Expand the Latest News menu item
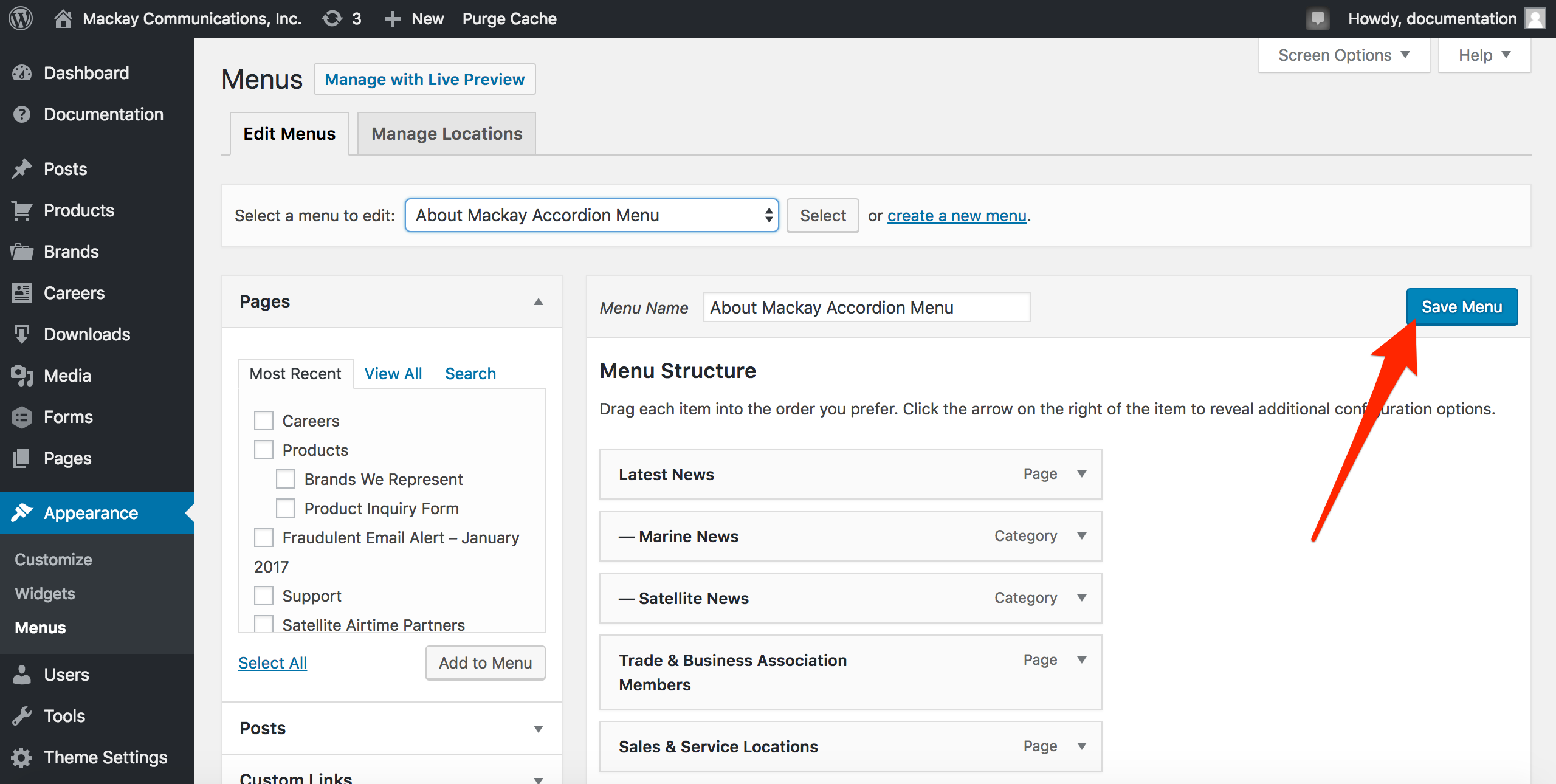The width and height of the screenshot is (1556, 784). [x=1082, y=474]
